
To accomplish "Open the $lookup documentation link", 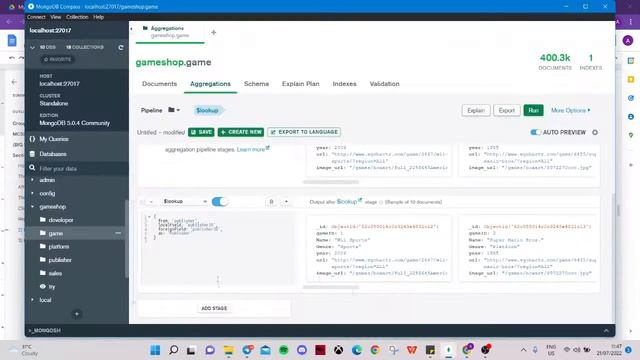I will 349,202.
